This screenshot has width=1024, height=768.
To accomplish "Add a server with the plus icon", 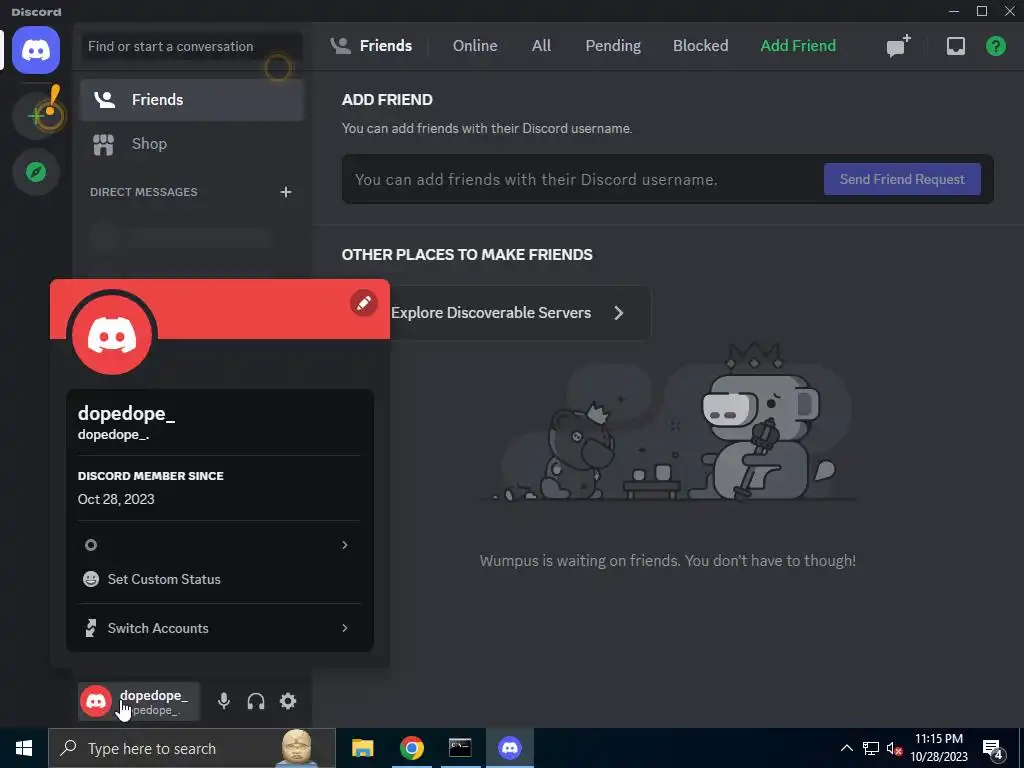I will [x=36, y=116].
